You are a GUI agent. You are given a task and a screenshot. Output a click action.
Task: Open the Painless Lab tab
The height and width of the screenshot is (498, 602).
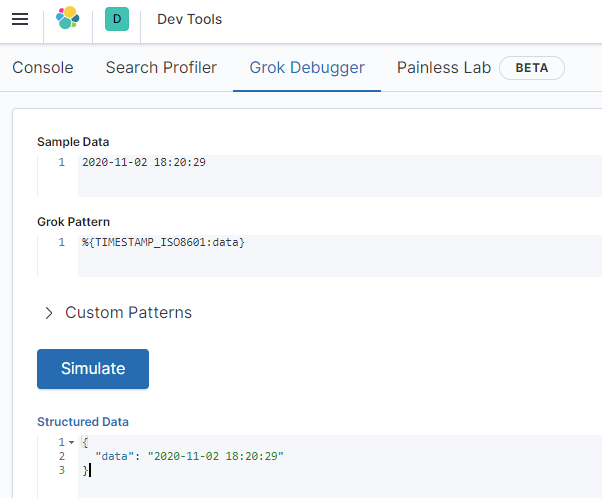pos(443,68)
